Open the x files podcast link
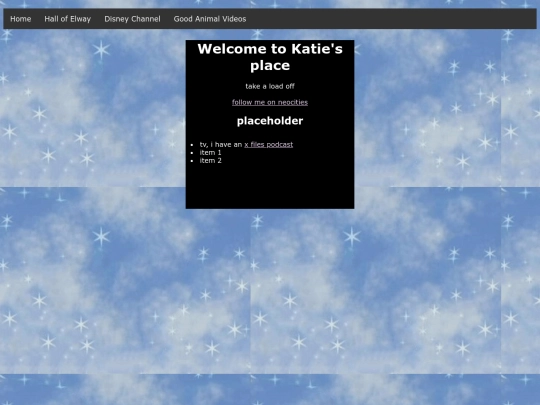Screen dimensions: 540x405 click(269, 145)
